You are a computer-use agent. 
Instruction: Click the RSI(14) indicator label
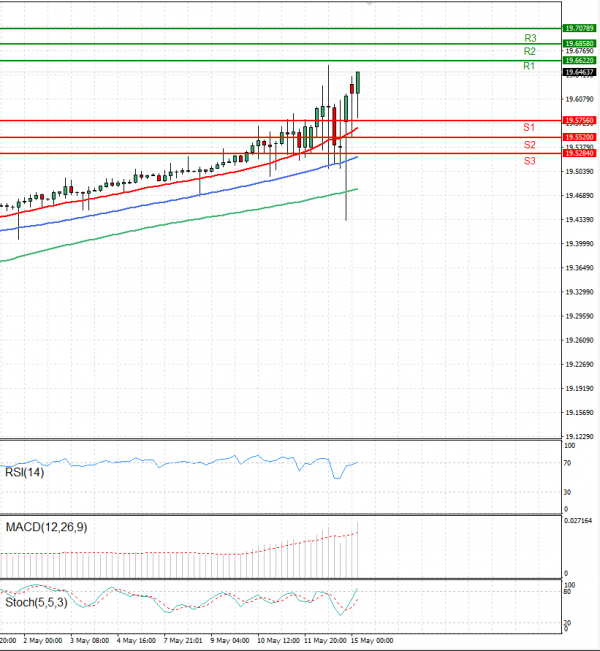click(x=24, y=472)
